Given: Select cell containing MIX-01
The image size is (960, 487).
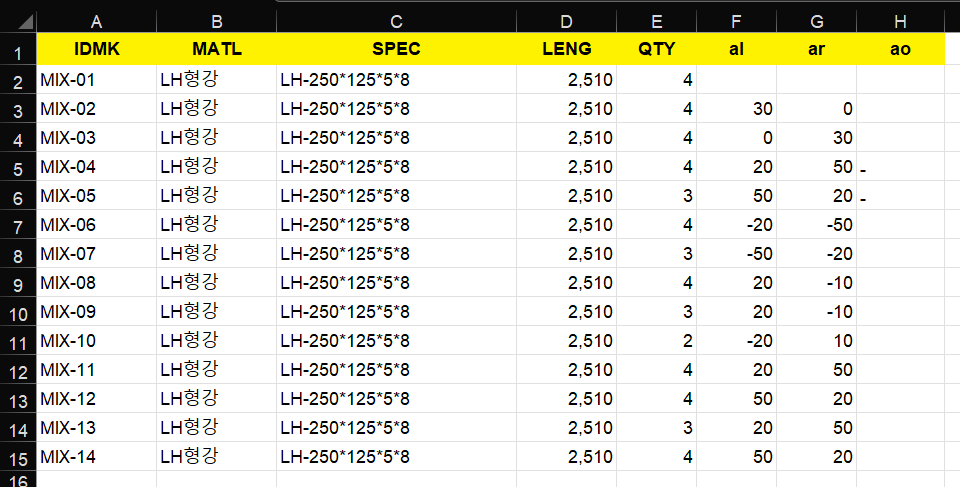Looking at the screenshot, I should click(96, 80).
